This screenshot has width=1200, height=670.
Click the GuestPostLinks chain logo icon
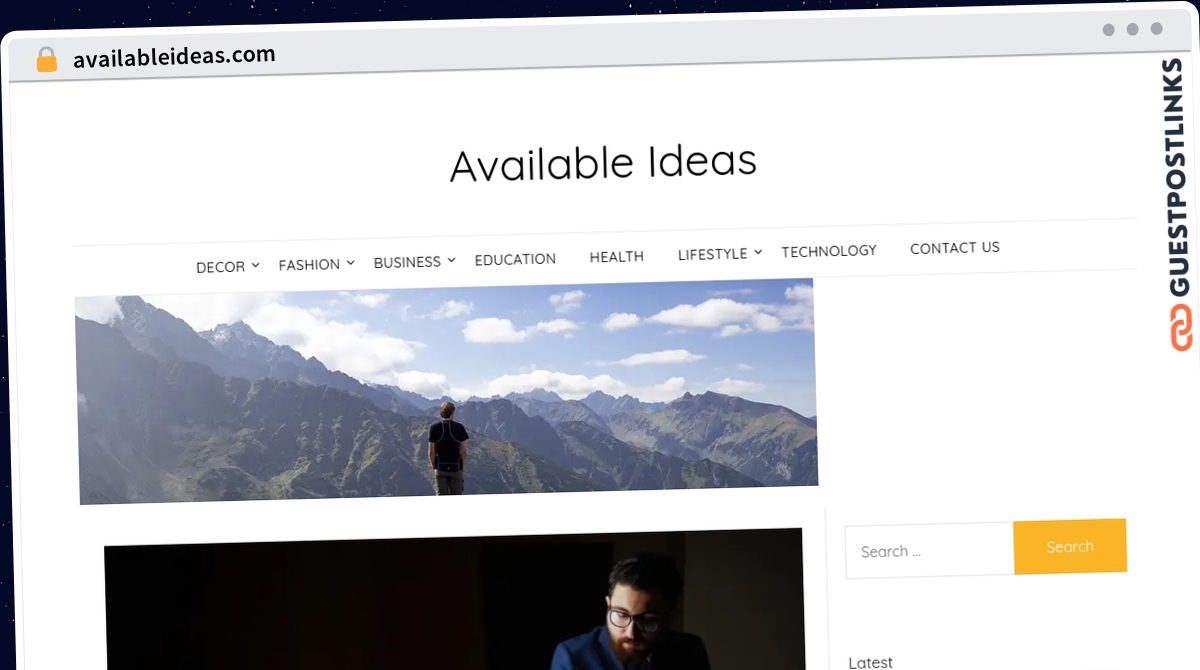(x=1181, y=327)
